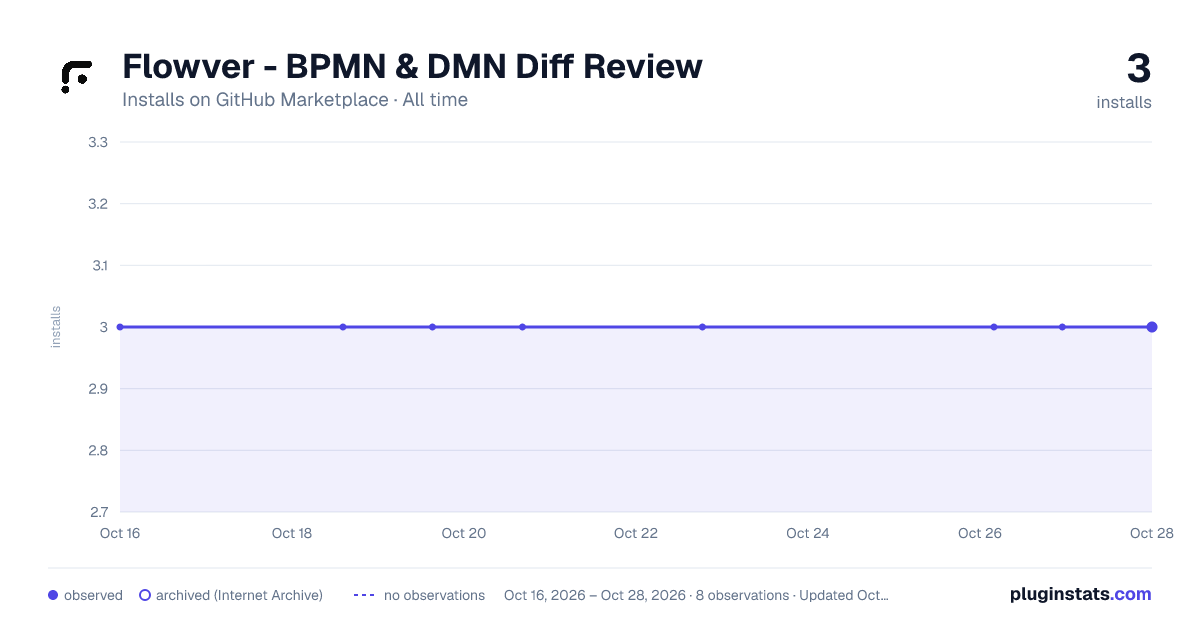This screenshot has width=1200, height=630.
Task: Select the data point between Oct 26 and Oct 28
Action: pyautogui.click(x=1062, y=327)
